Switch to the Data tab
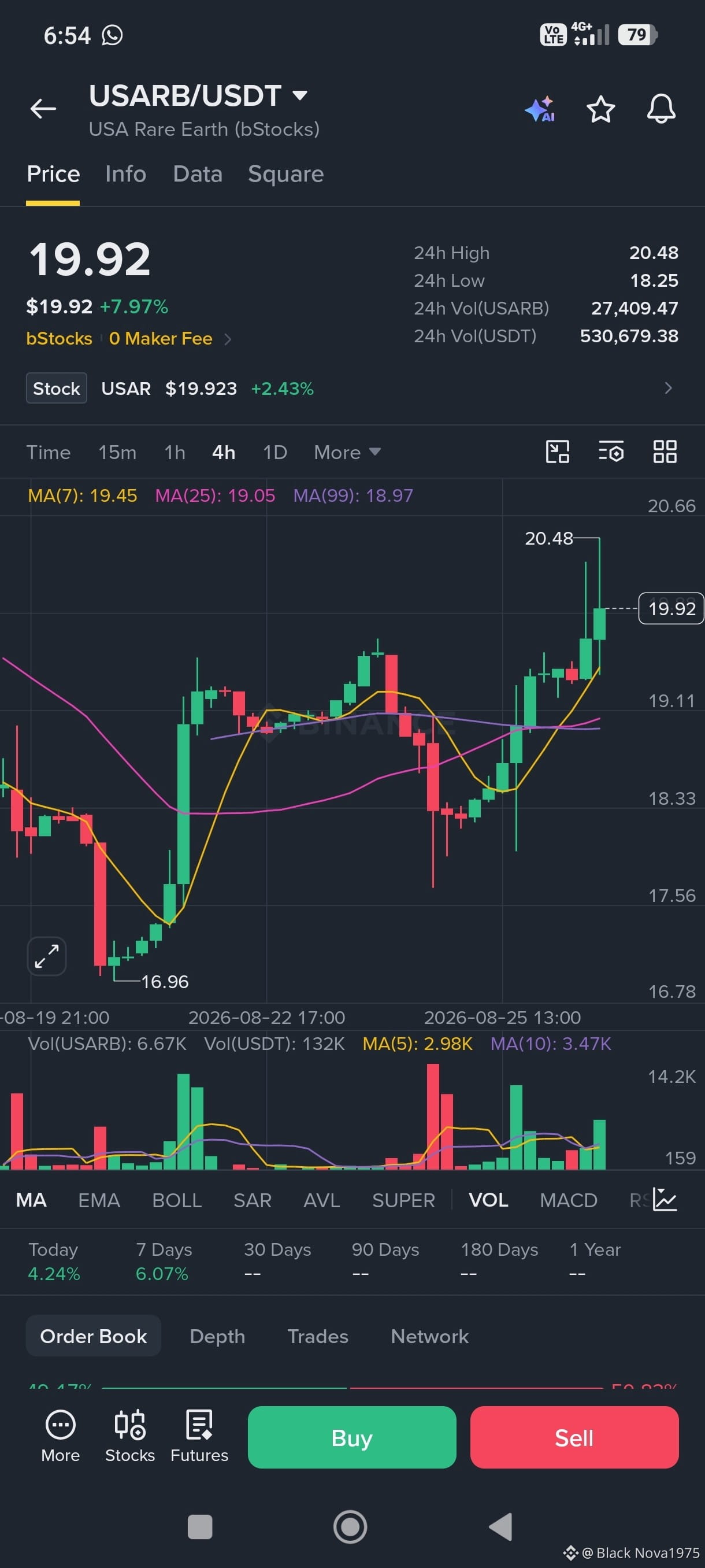Screen dimensions: 705x1568 click(197, 174)
